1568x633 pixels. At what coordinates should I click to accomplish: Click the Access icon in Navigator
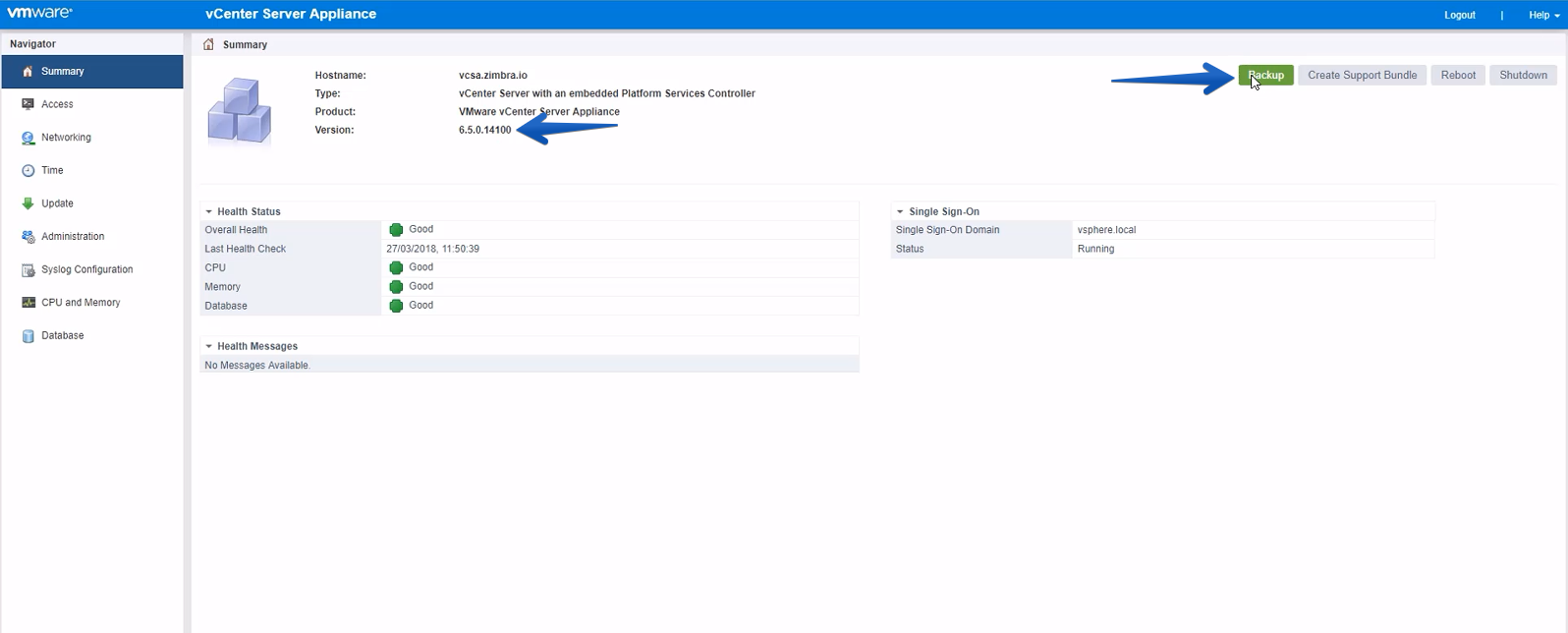coord(28,104)
